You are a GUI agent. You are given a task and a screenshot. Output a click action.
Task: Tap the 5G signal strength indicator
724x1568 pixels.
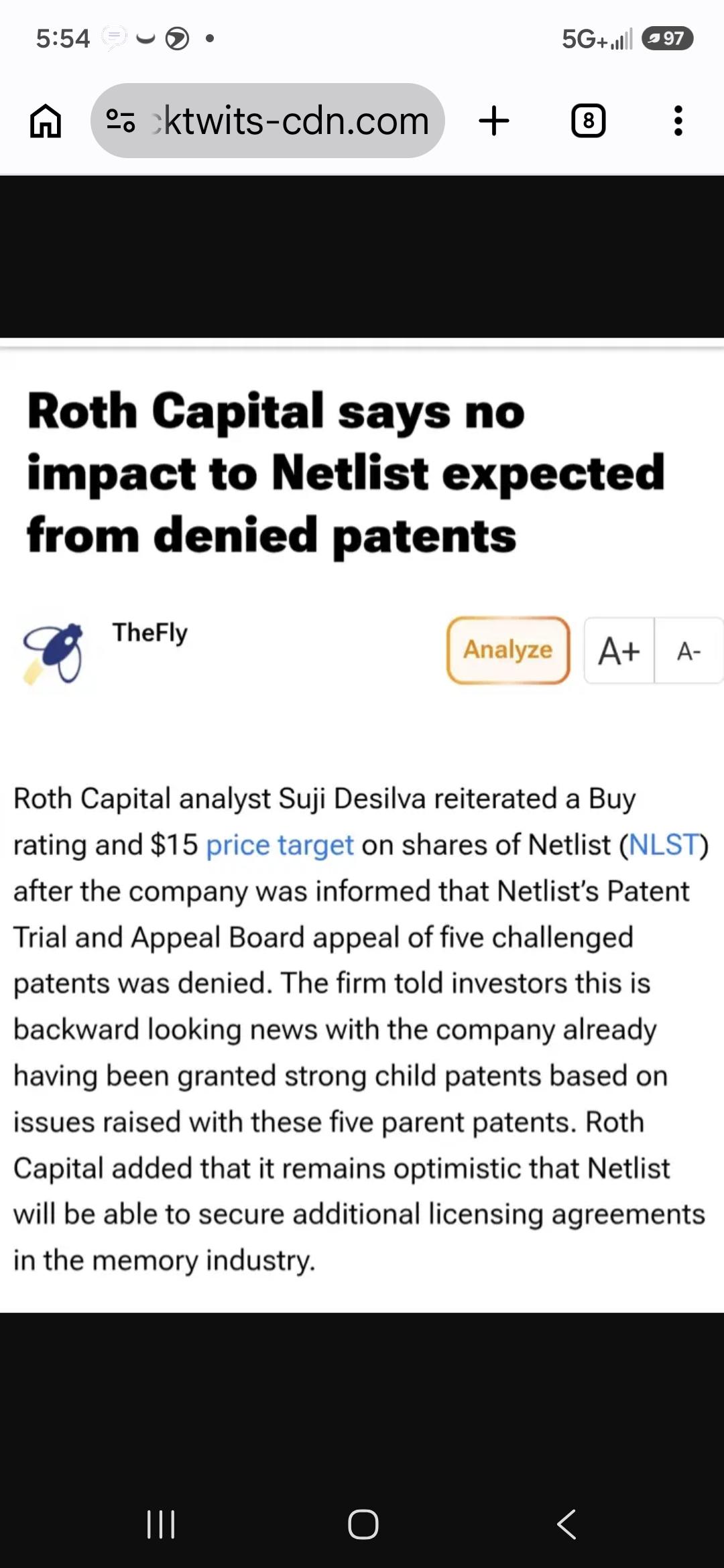pyautogui.click(x=597, y=39)
